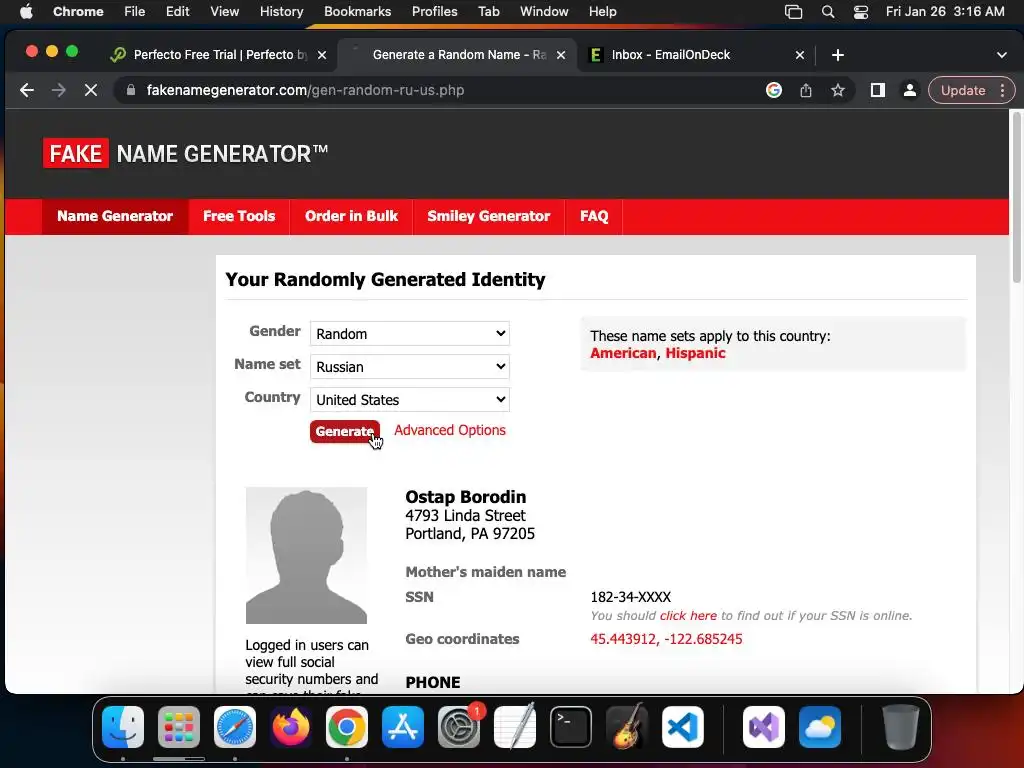Click the geo coordinates link
The height and width of the screenshot is (768, 1024).
666,639
